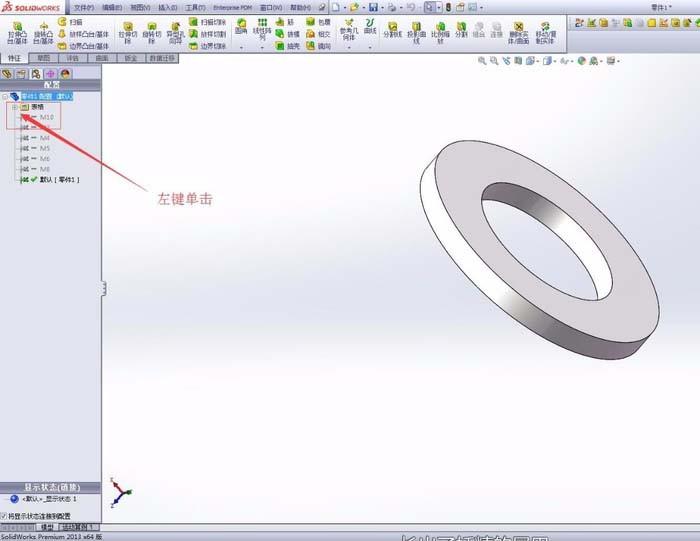Click the Project Curve (投影曲线) tool
Image resolution: width=700 pixels, height=541 pixels.
click(x=417, y=33)
